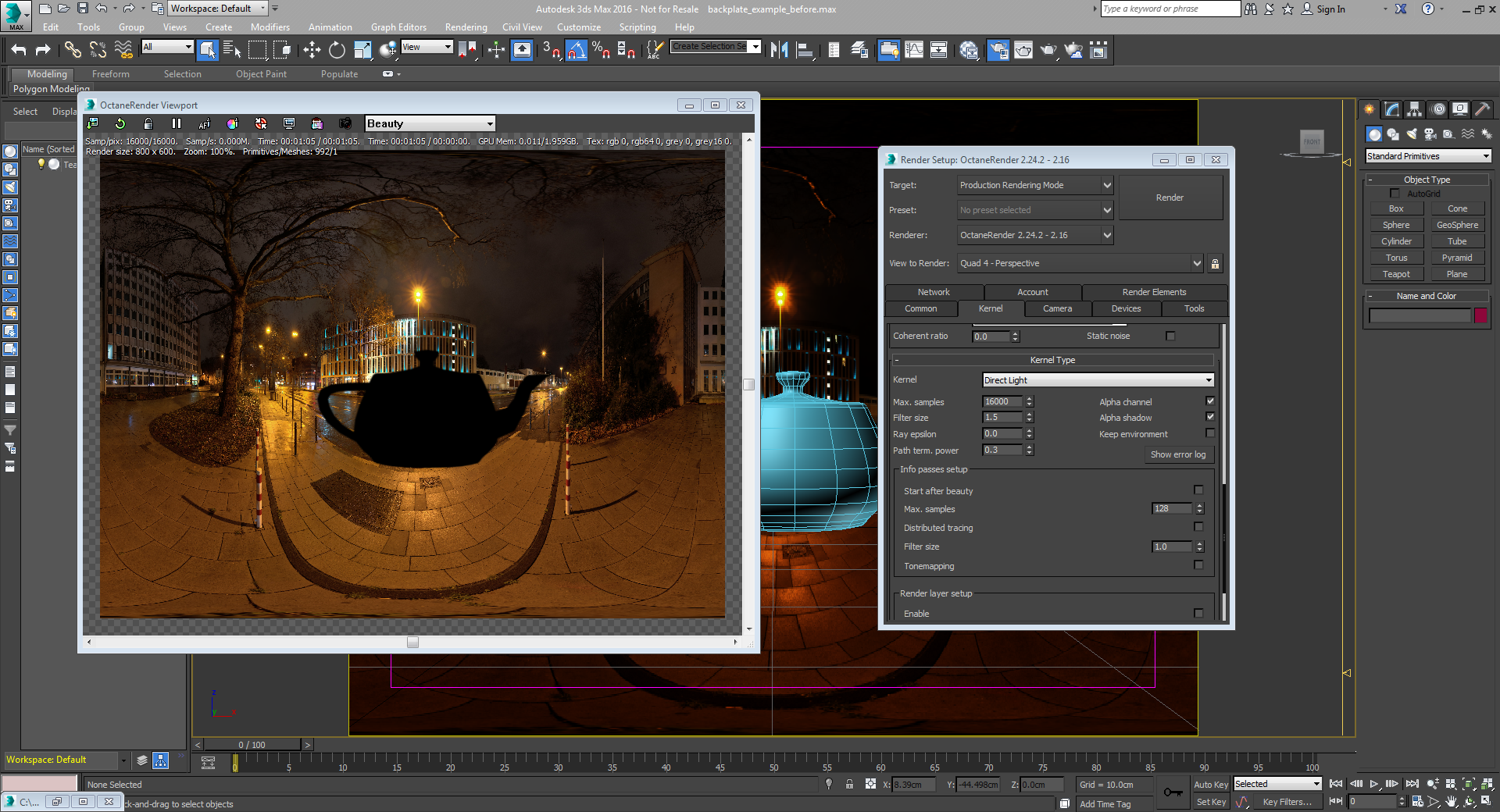
Task: Click the object color swatch in Name and Color
Action: point(1480,315)
